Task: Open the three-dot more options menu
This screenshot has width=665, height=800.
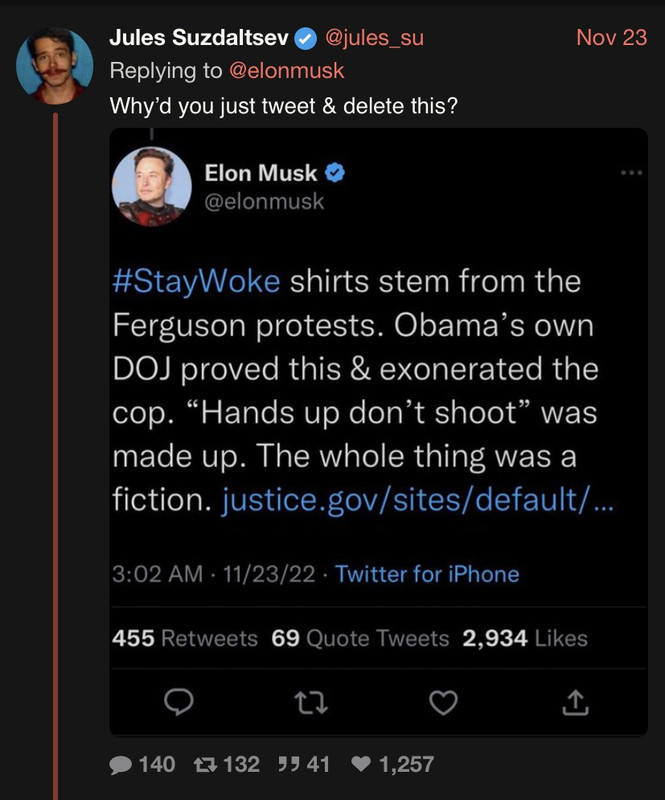Action: point(630,173)
